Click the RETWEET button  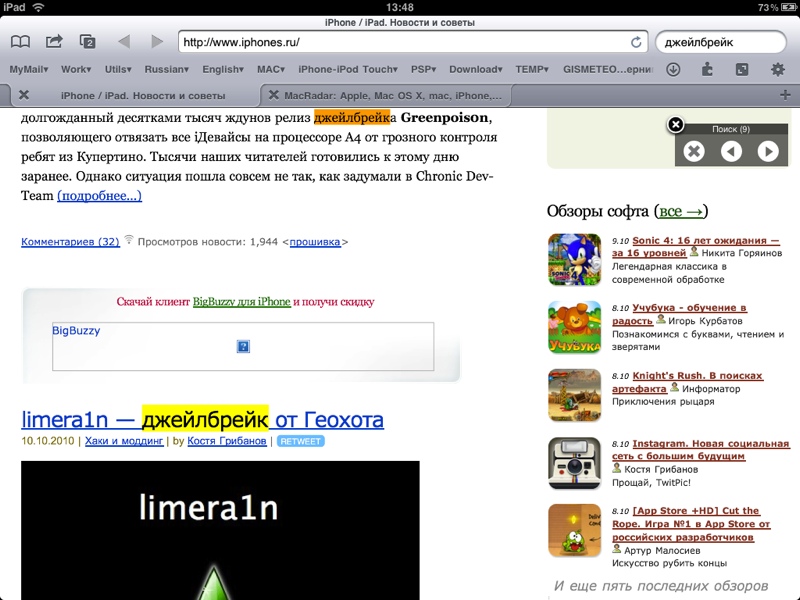[x=301, y=441]
